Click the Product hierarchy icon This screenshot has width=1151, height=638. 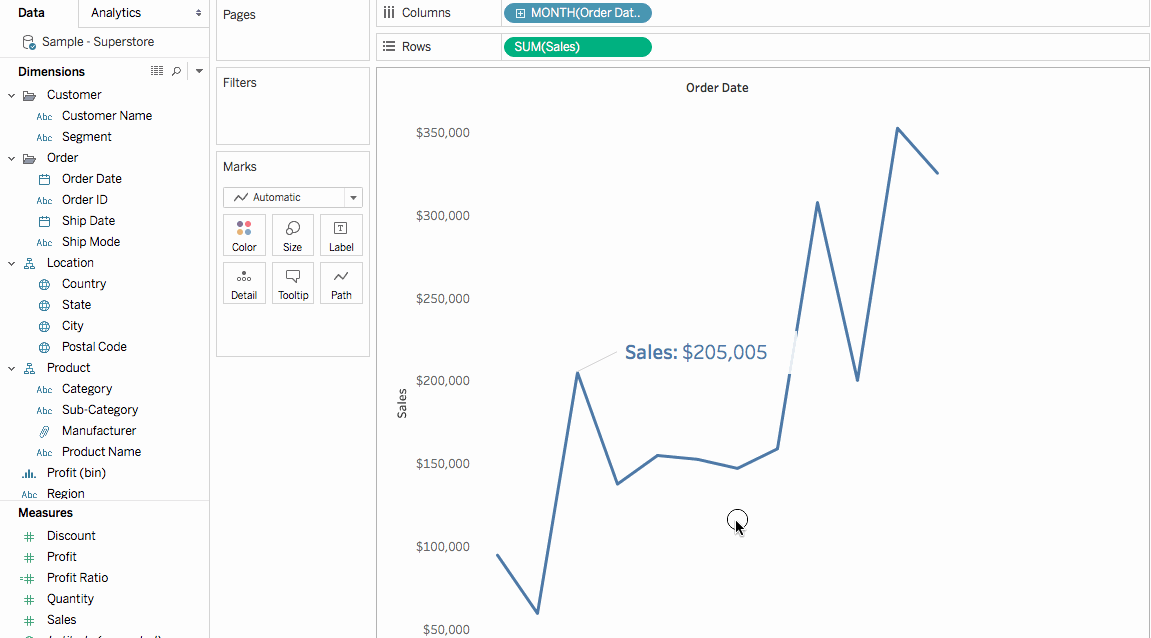(x=29, y=369)
